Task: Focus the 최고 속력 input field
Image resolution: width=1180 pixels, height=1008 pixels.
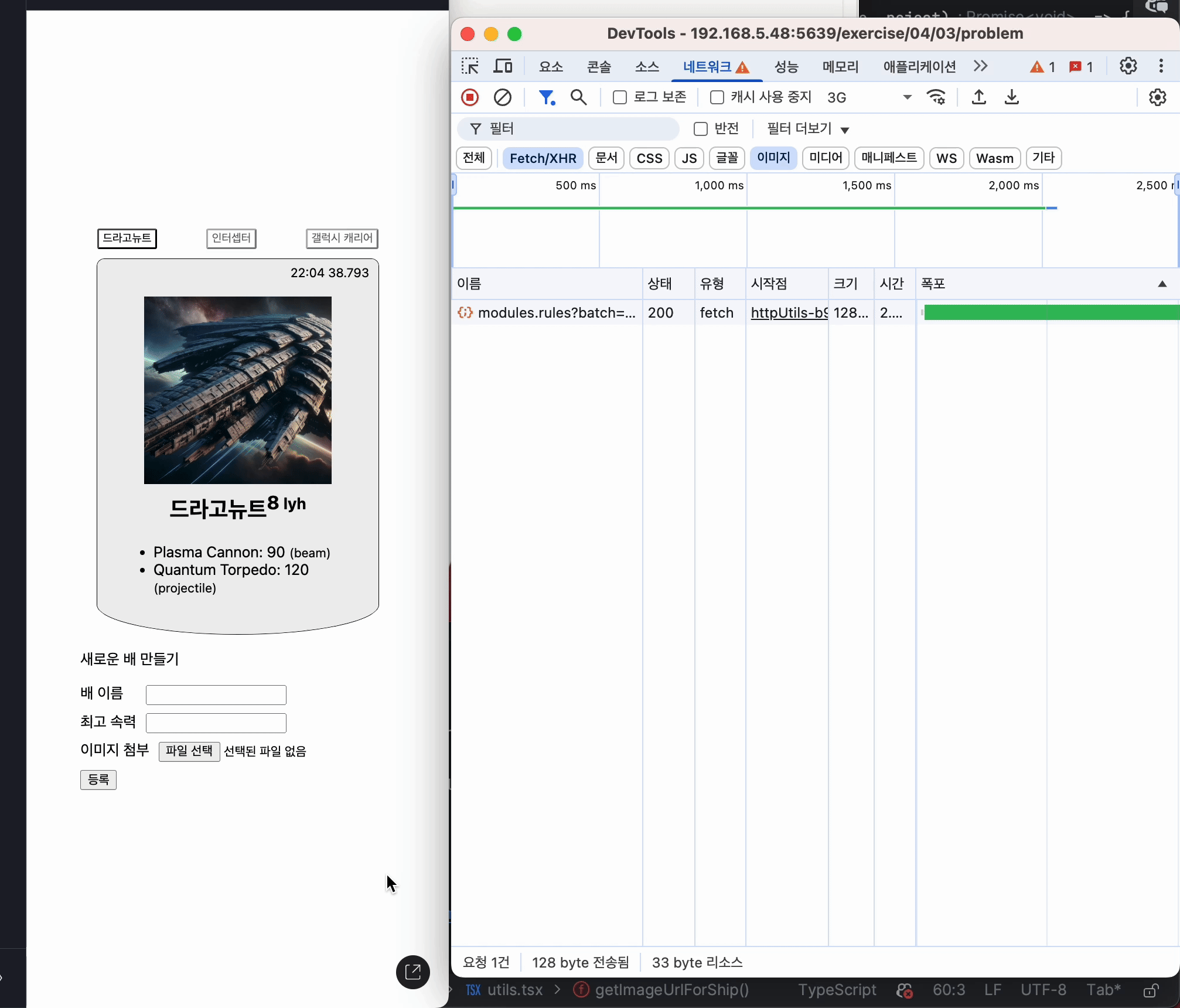Action: [x=216, y=723]
